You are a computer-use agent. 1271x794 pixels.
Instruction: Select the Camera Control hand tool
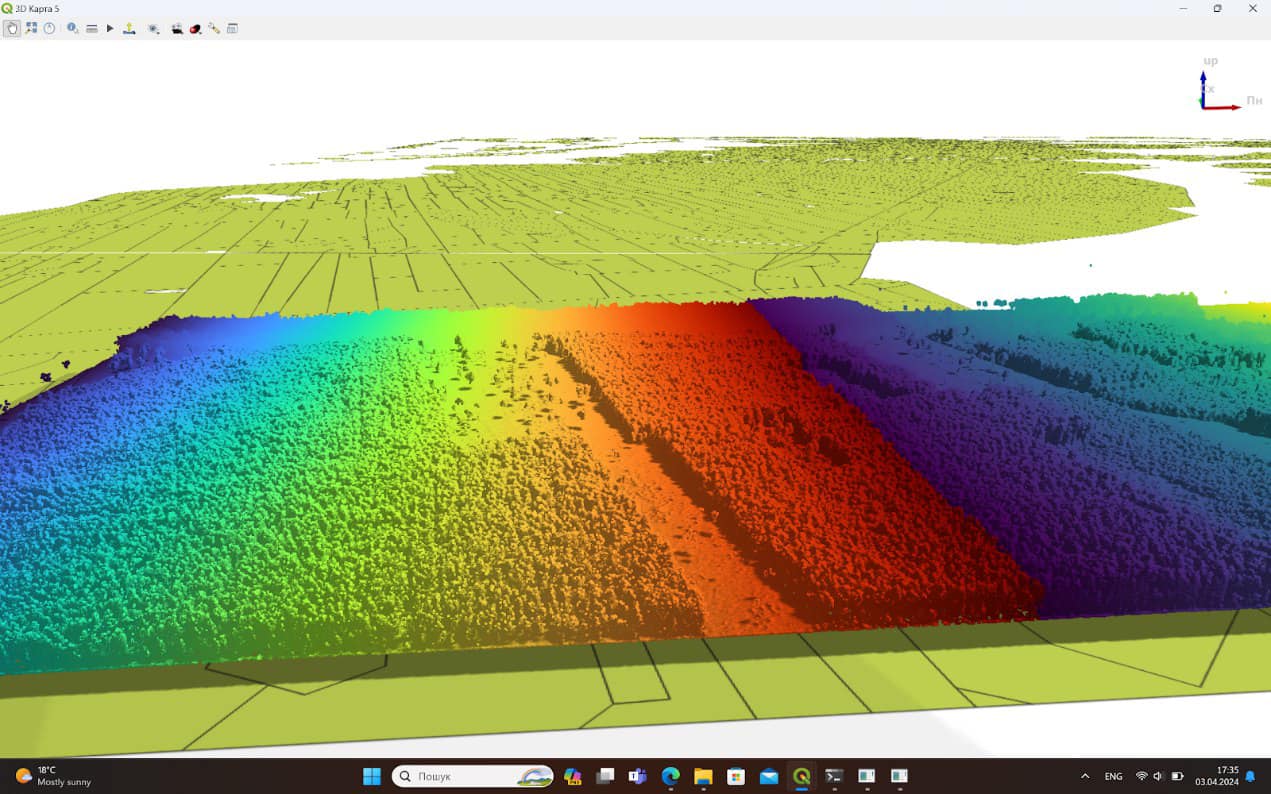click(12, 29)
